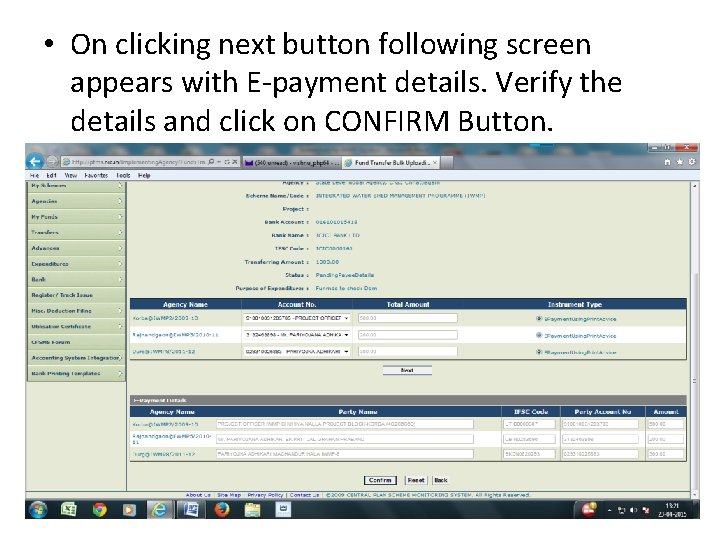The height and width of the screenshot is (540, 720).
Task: Open the Register/Track Issue sidebar item
Action: 76,295
